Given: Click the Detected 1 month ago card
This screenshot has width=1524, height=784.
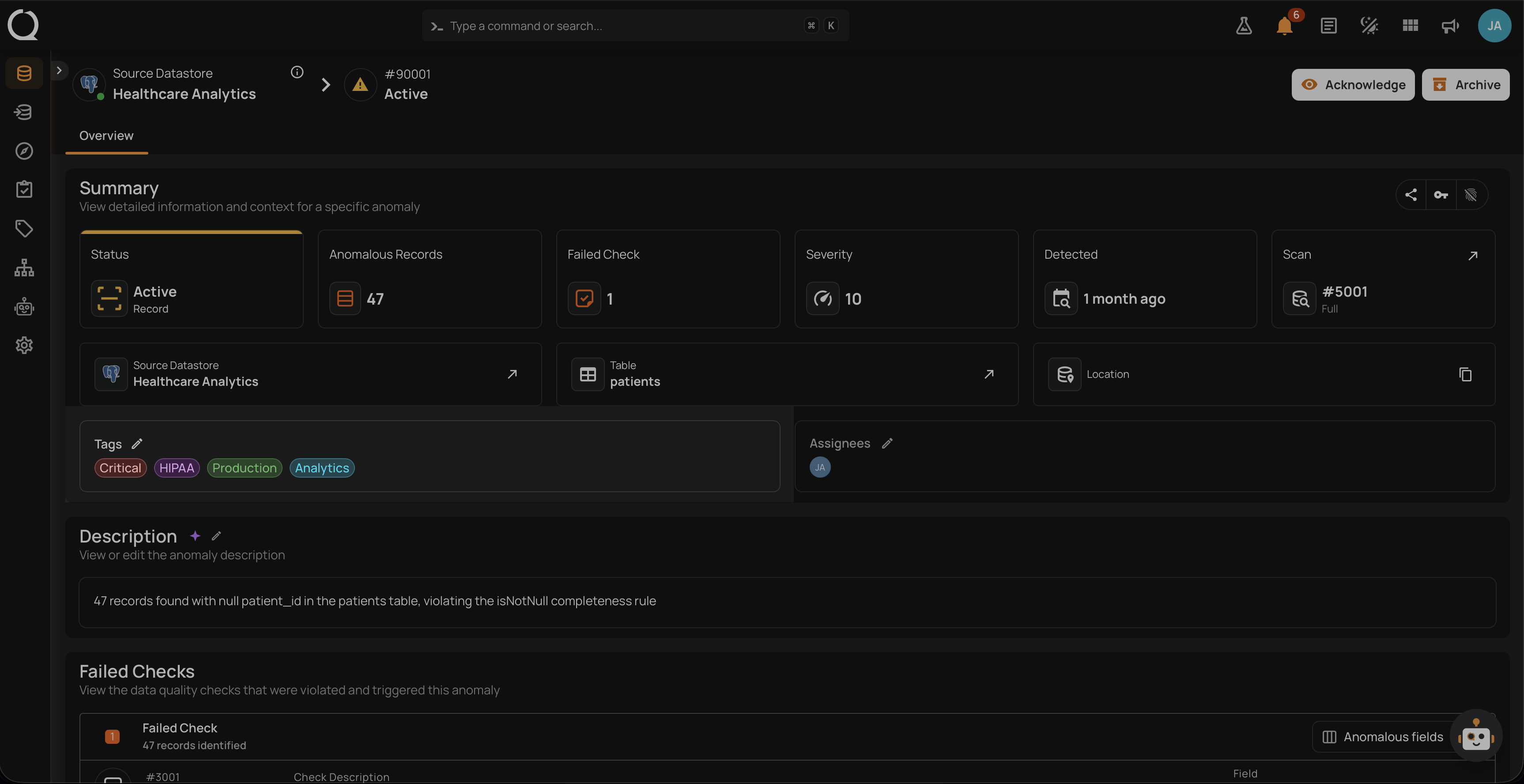Looking at the screenshot, I should pos(1145,279).
